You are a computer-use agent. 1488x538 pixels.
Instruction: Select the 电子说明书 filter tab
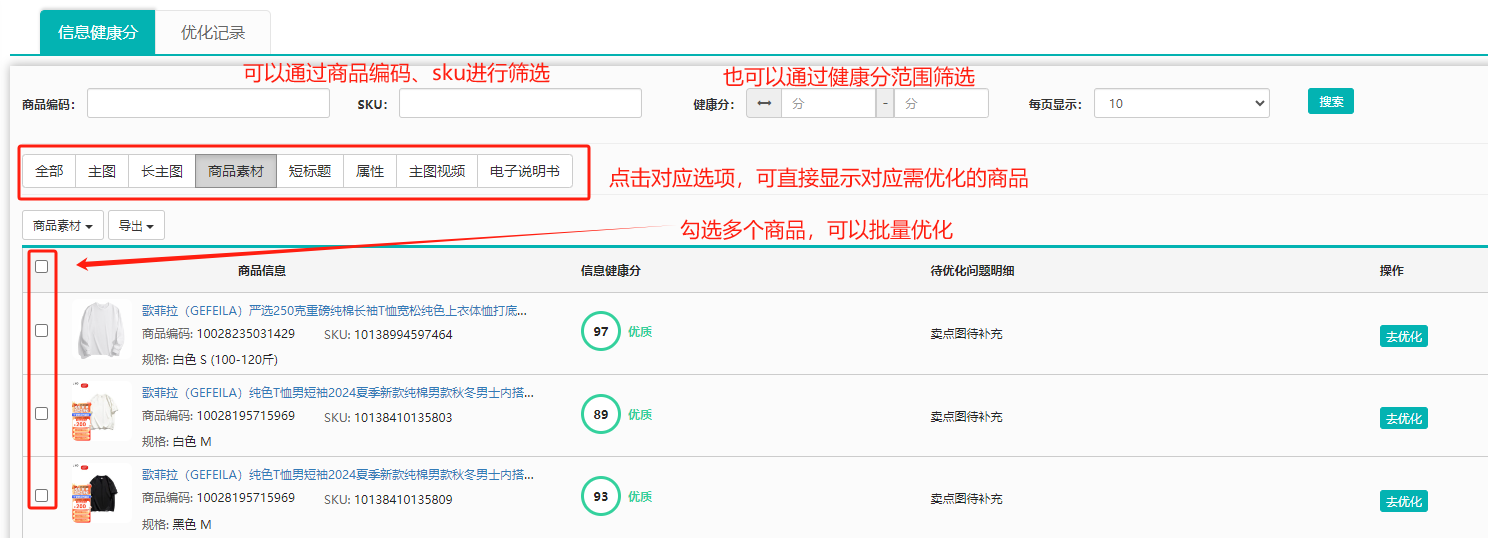point(525,171)
